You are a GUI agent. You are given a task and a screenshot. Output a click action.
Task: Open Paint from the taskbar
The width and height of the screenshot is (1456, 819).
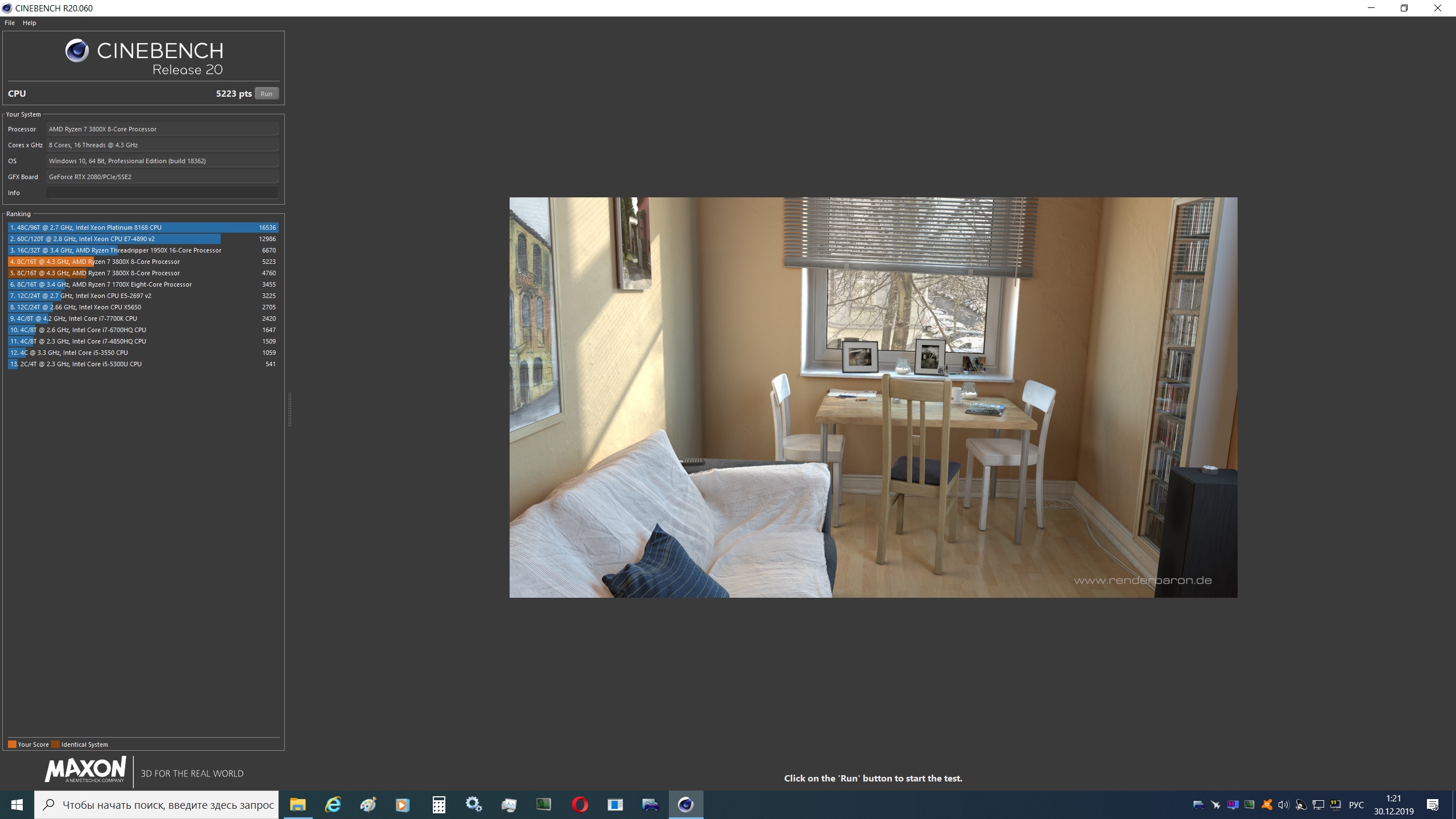(x=368, y=805)
